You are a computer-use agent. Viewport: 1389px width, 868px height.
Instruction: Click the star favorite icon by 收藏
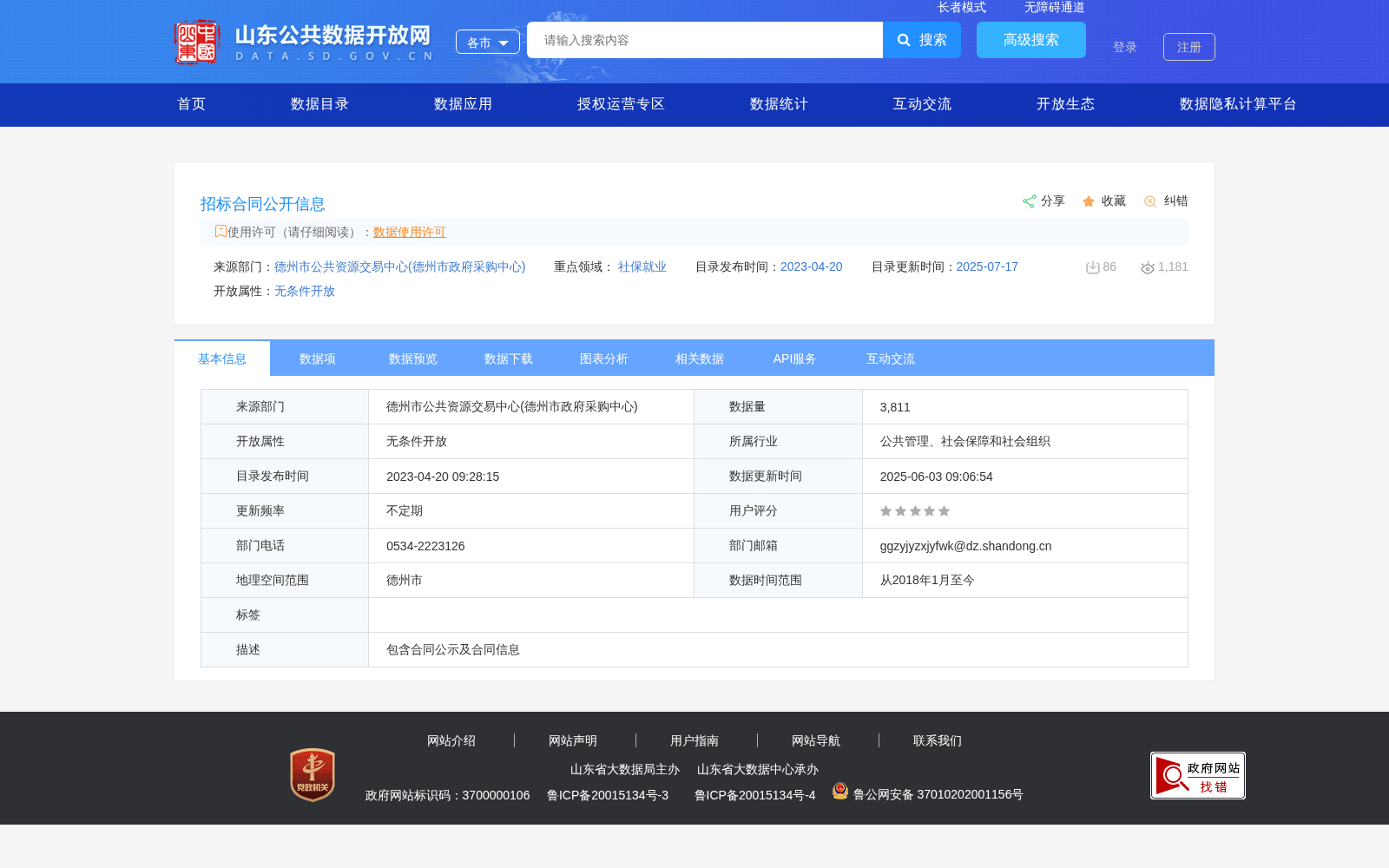(x=1089, y=201)
